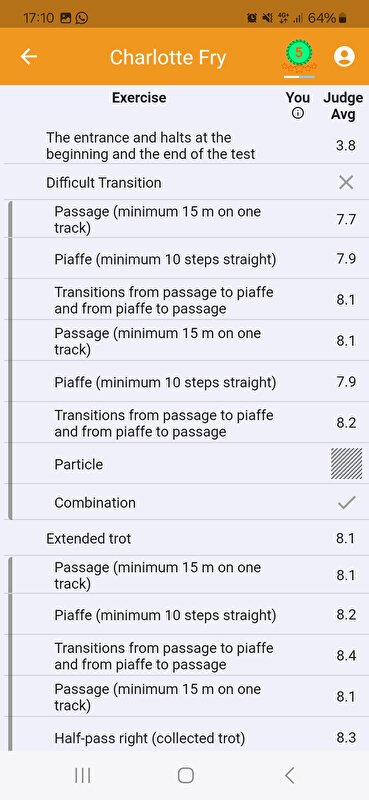Select the Difficult Transition row
Image resolution: width=369 pixels, height=800 pixels.
[185, 182]
